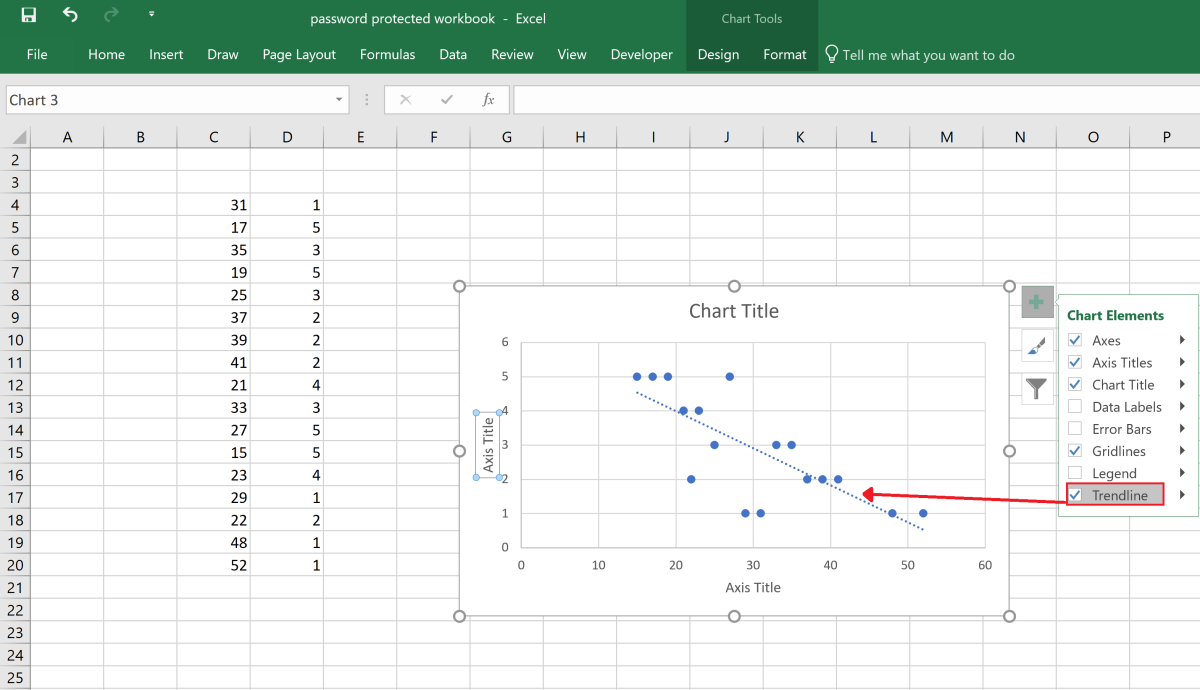
Task: Click the Insert Function fx icon
Action: [x=489, y=99]
